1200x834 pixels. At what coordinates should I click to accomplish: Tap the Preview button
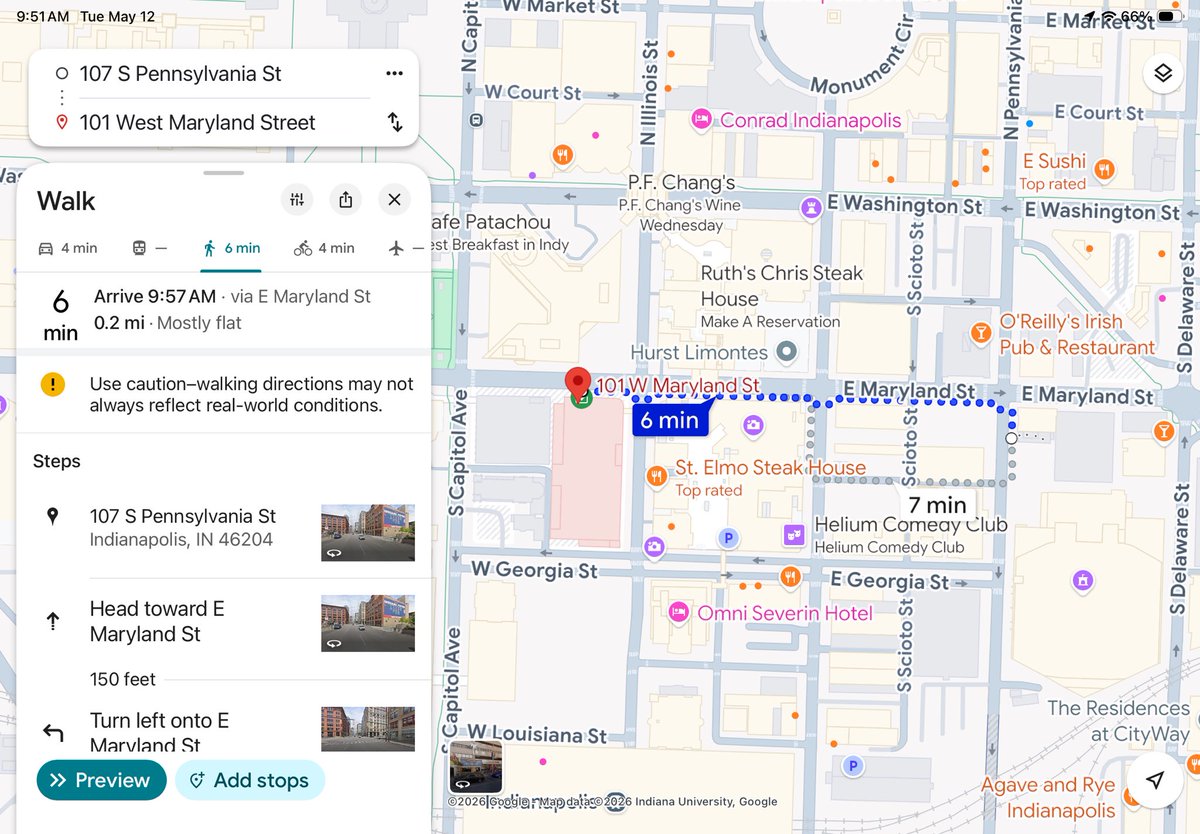(x=101, y=780)
